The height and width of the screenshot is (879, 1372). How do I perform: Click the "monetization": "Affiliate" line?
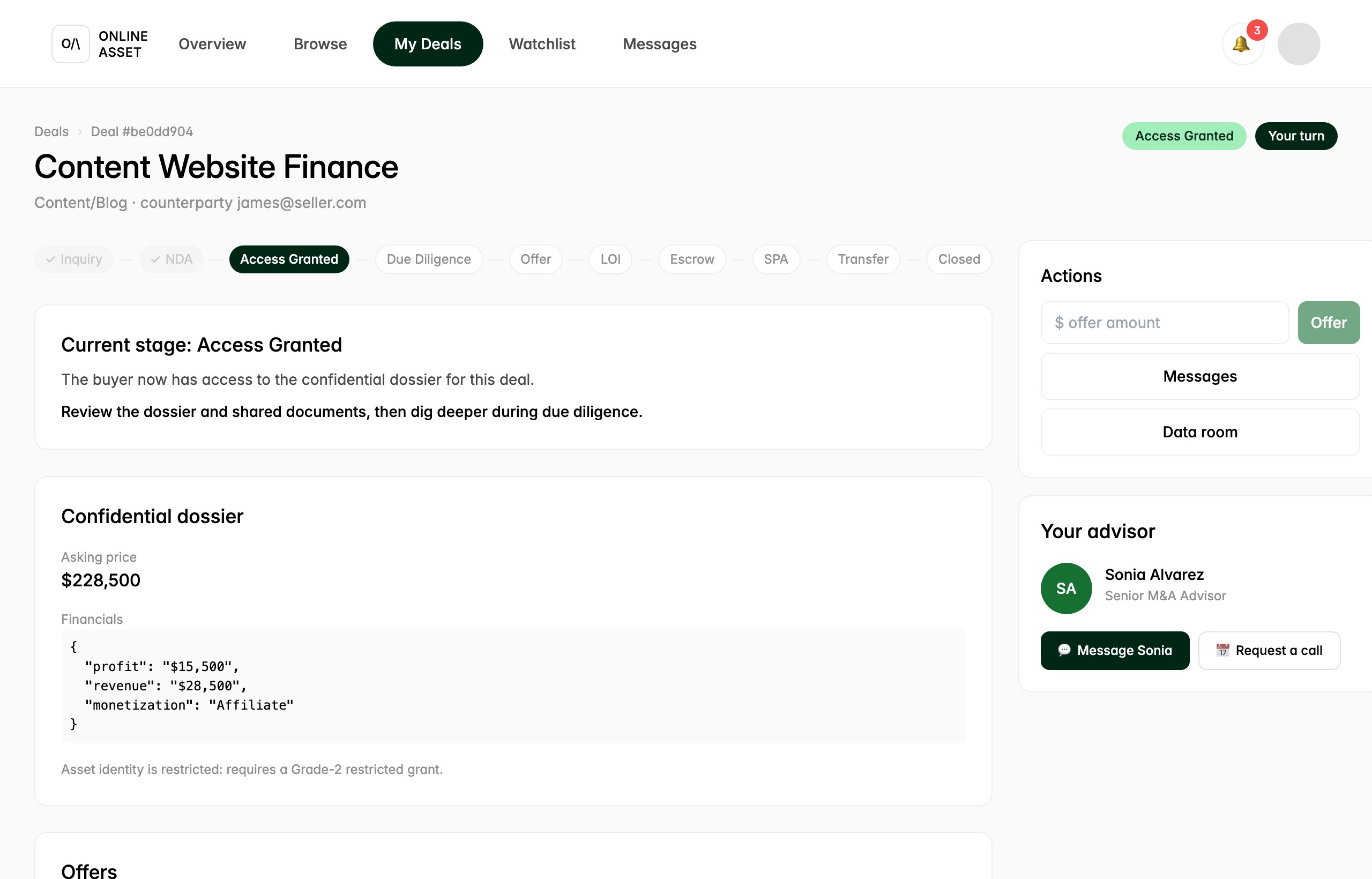[x=189, y=705]
